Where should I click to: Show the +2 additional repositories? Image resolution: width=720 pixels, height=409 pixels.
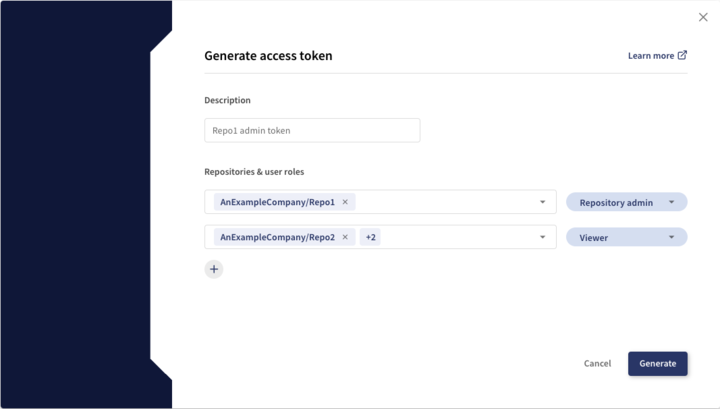point(370,237)
